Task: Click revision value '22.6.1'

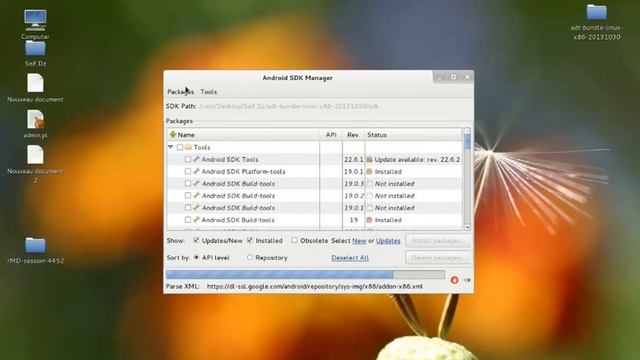Action: [353, 159]
